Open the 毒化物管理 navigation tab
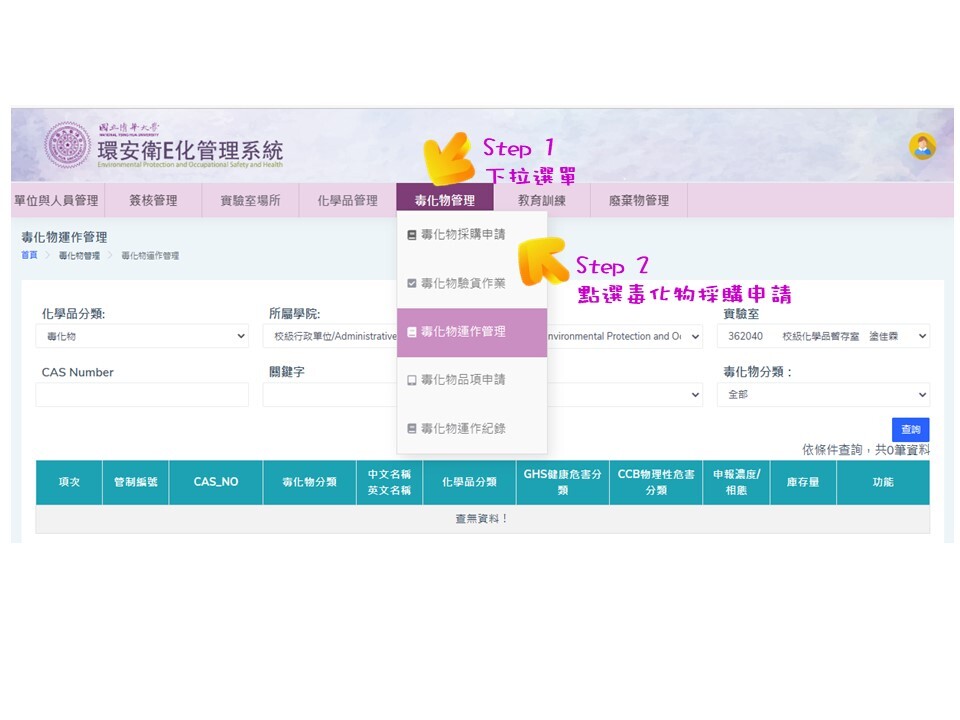 (x=444, y=200)
